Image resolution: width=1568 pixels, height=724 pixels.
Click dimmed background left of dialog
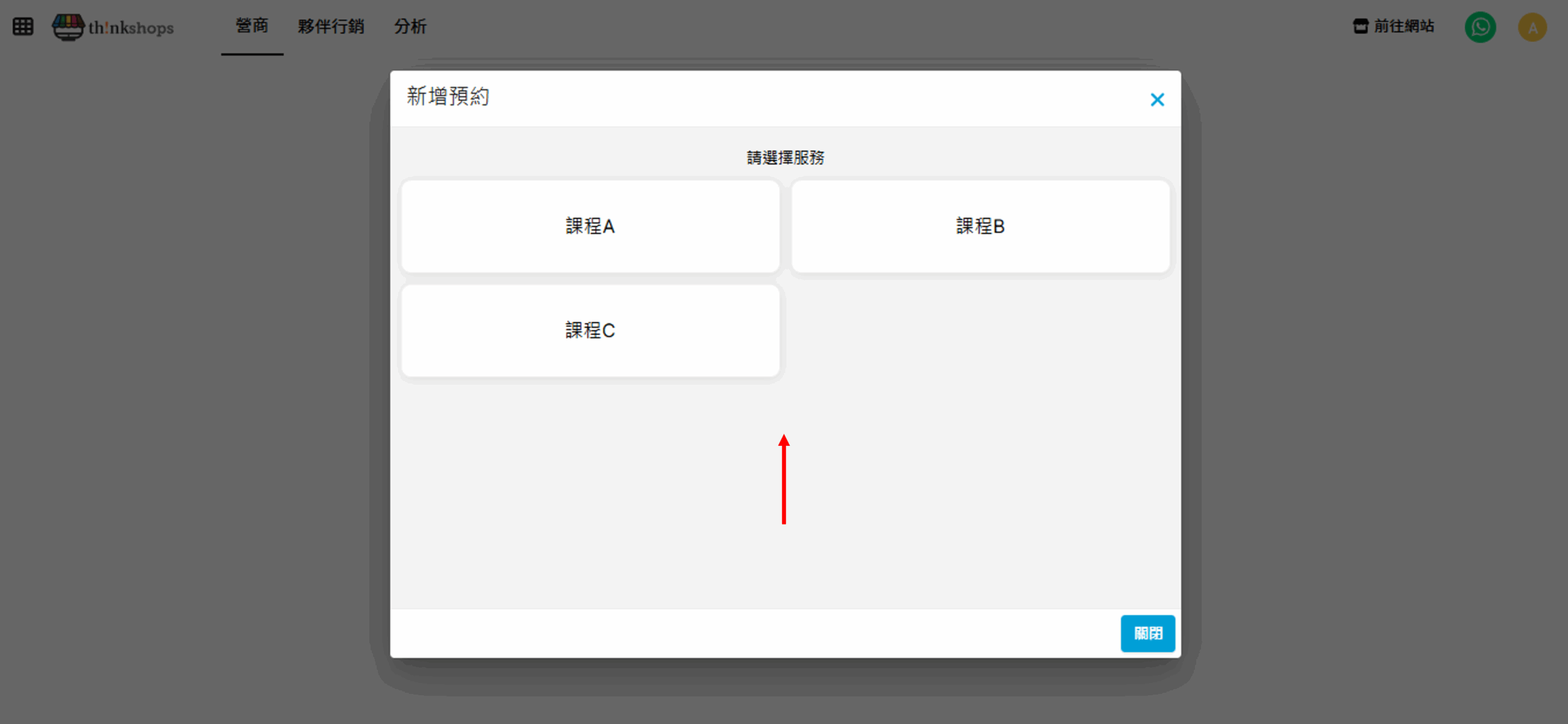tap(184, 368)
